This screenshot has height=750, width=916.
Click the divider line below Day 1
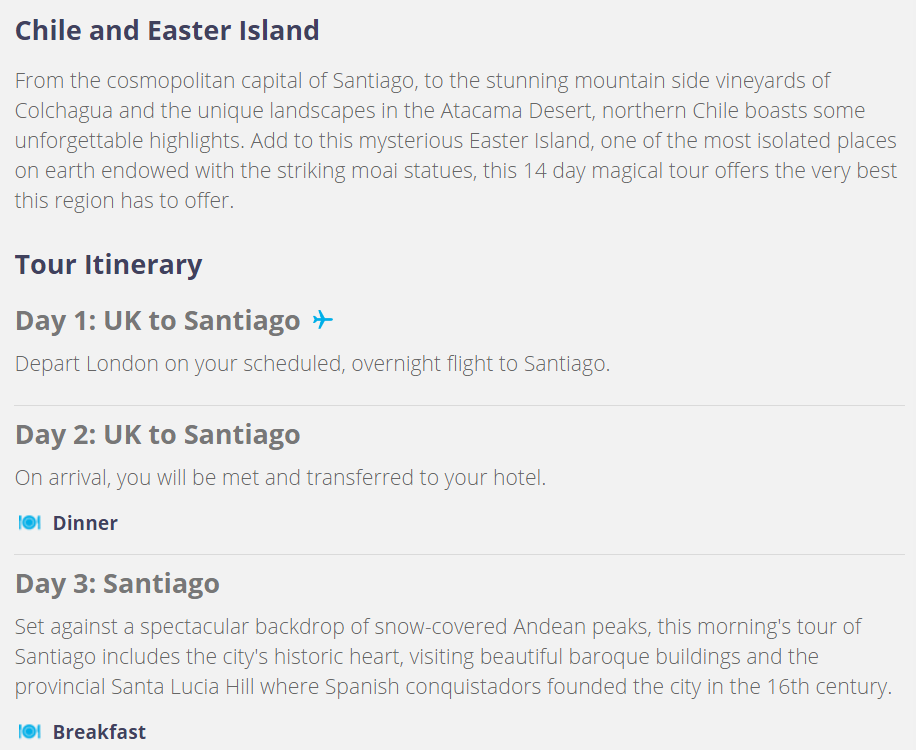pos(459,405)
